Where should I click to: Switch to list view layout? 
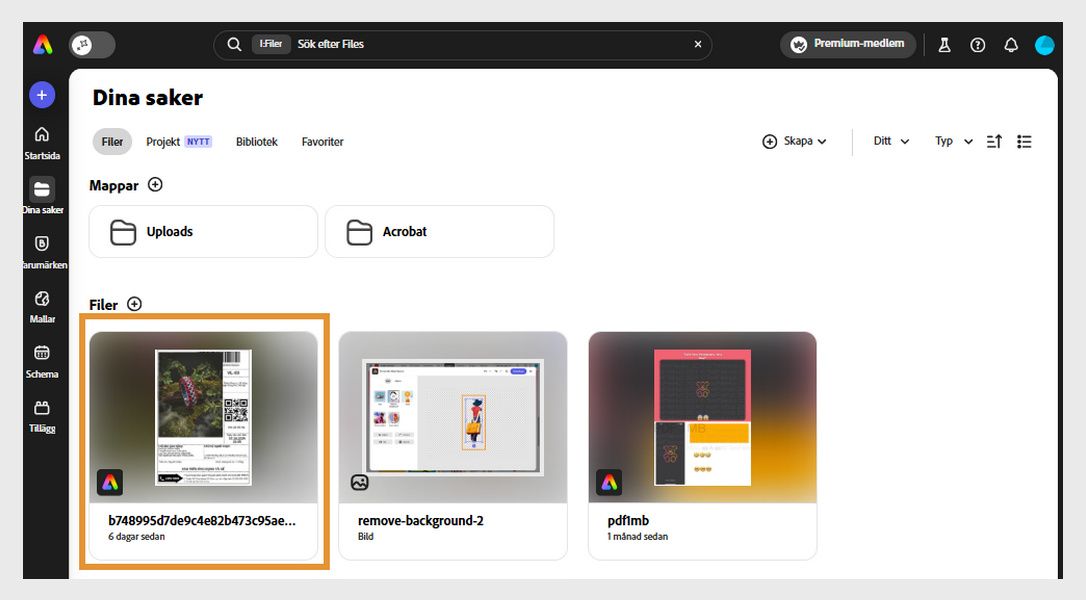click(x=1024, y=141)
